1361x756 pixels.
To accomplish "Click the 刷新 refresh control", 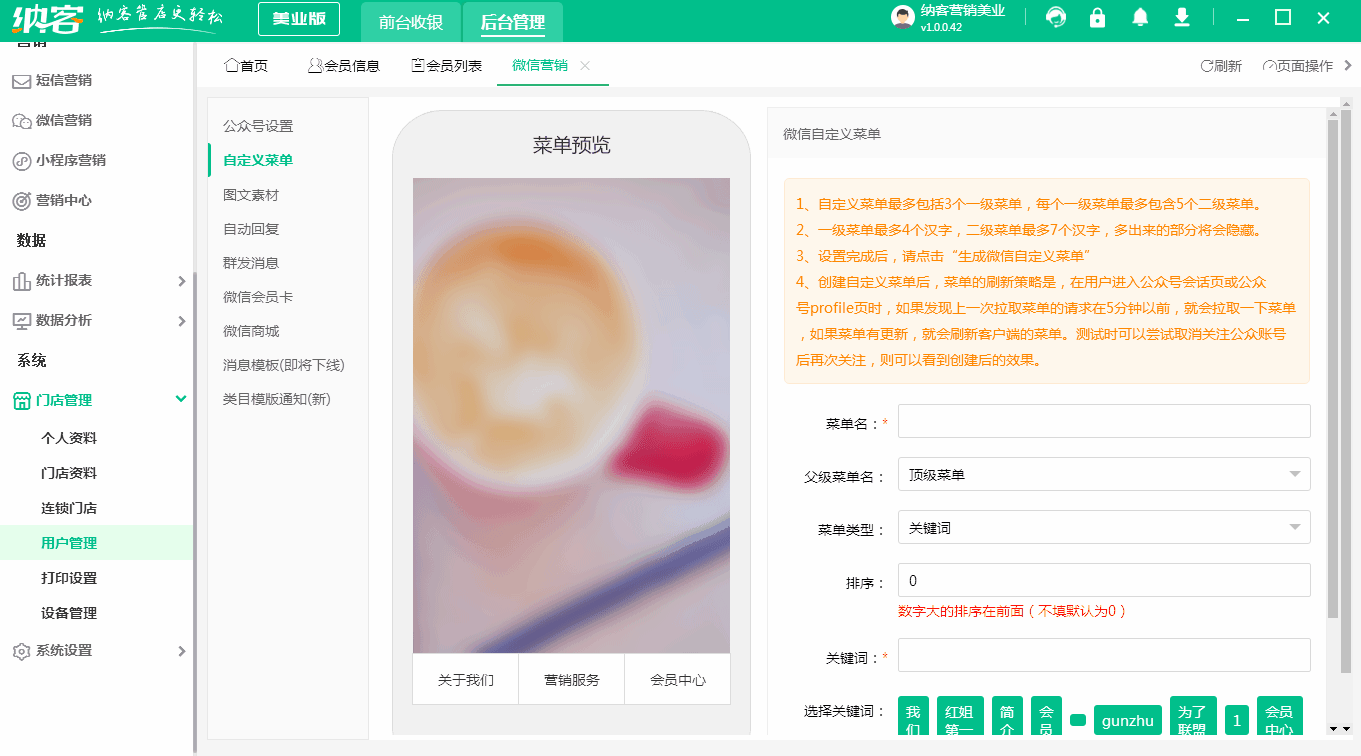I will (1222, 65).
